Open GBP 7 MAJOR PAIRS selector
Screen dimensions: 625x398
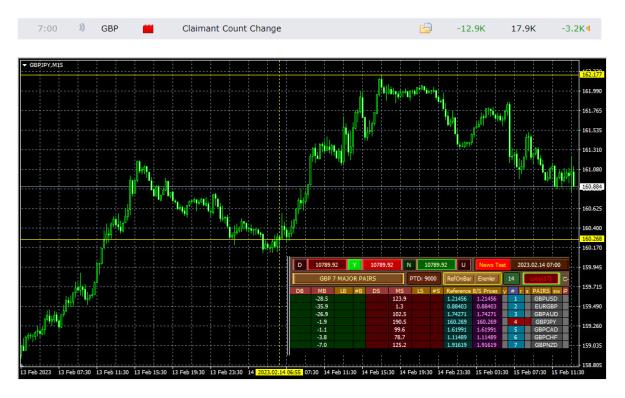(348, 278)
